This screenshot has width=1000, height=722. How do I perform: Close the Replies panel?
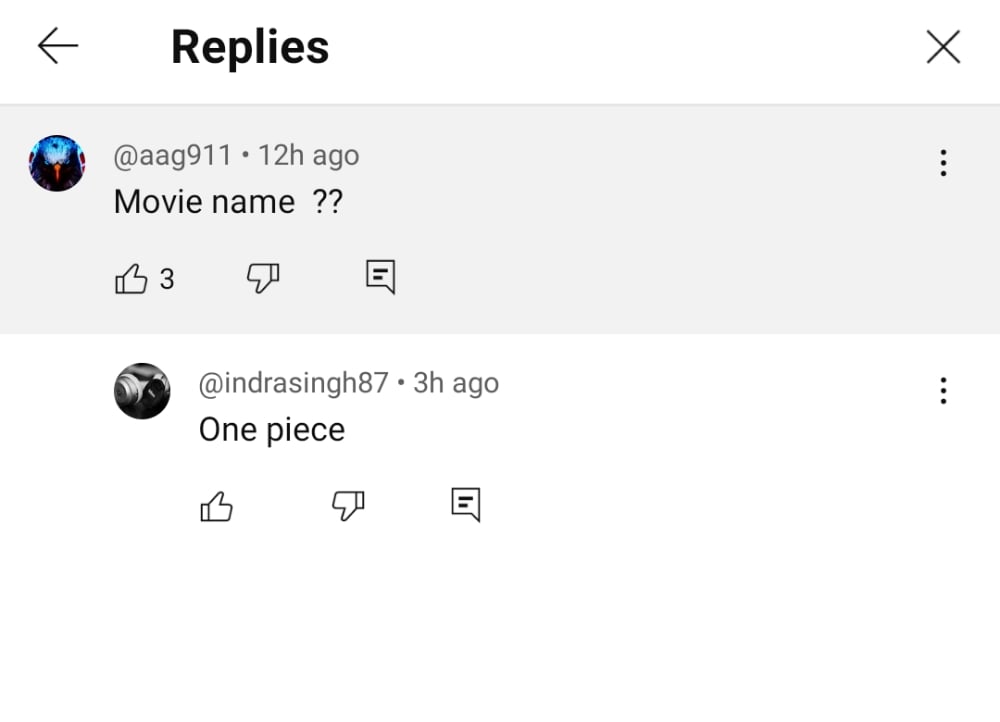(943, 47)
